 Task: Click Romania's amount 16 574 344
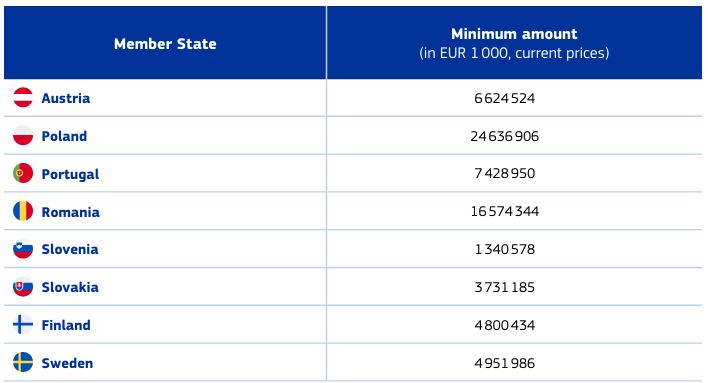pos(505,211)
